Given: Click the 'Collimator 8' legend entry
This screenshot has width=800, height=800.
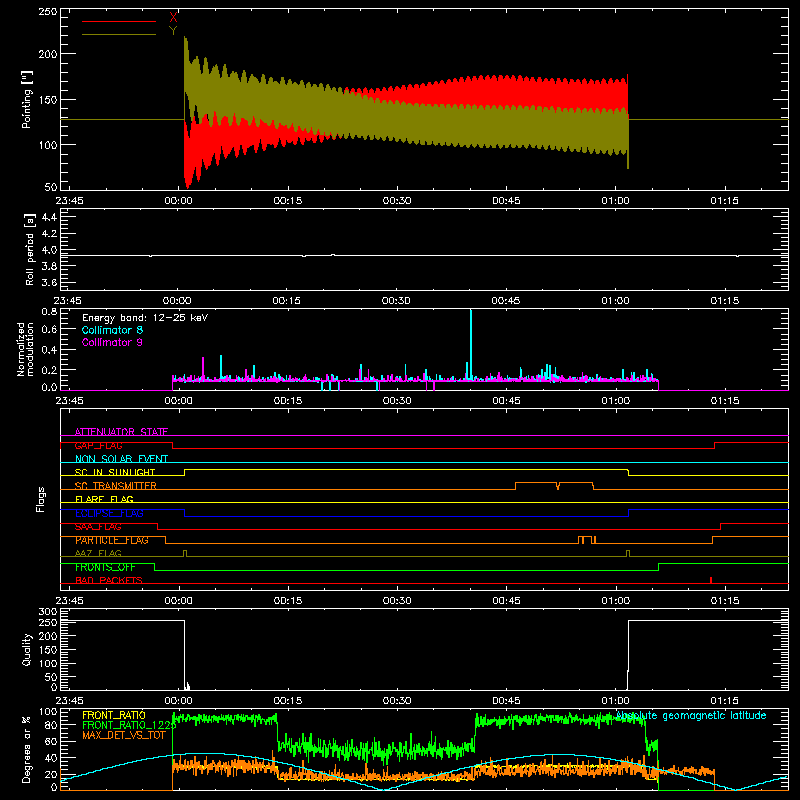Looking at the screenshot, I should [112, 330].
